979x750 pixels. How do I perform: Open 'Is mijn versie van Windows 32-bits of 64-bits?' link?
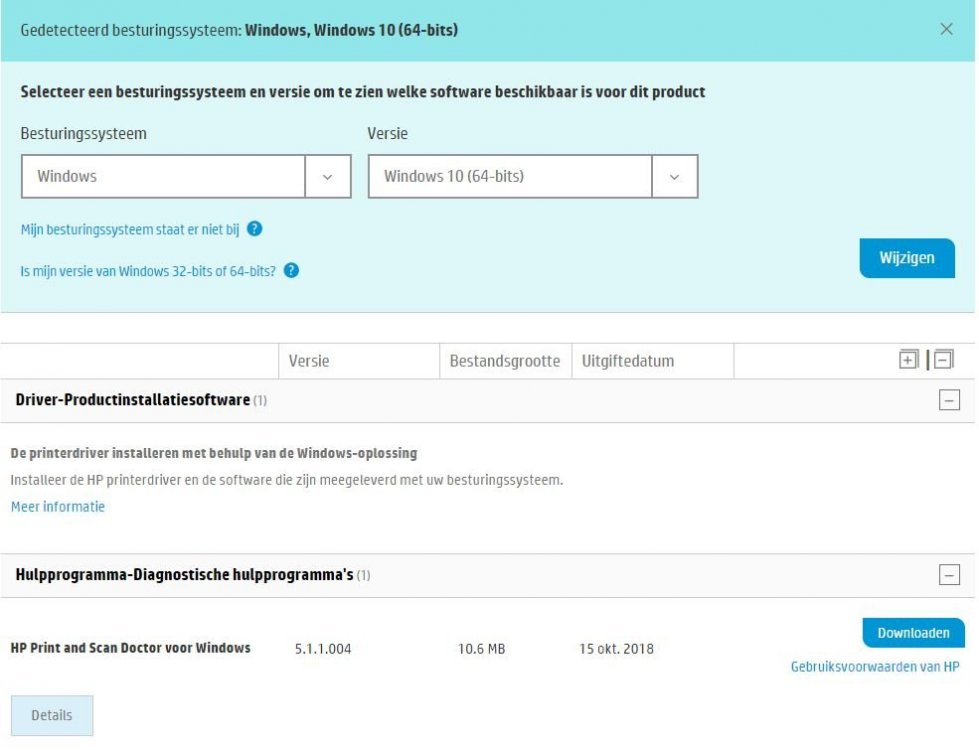(148, 271)
